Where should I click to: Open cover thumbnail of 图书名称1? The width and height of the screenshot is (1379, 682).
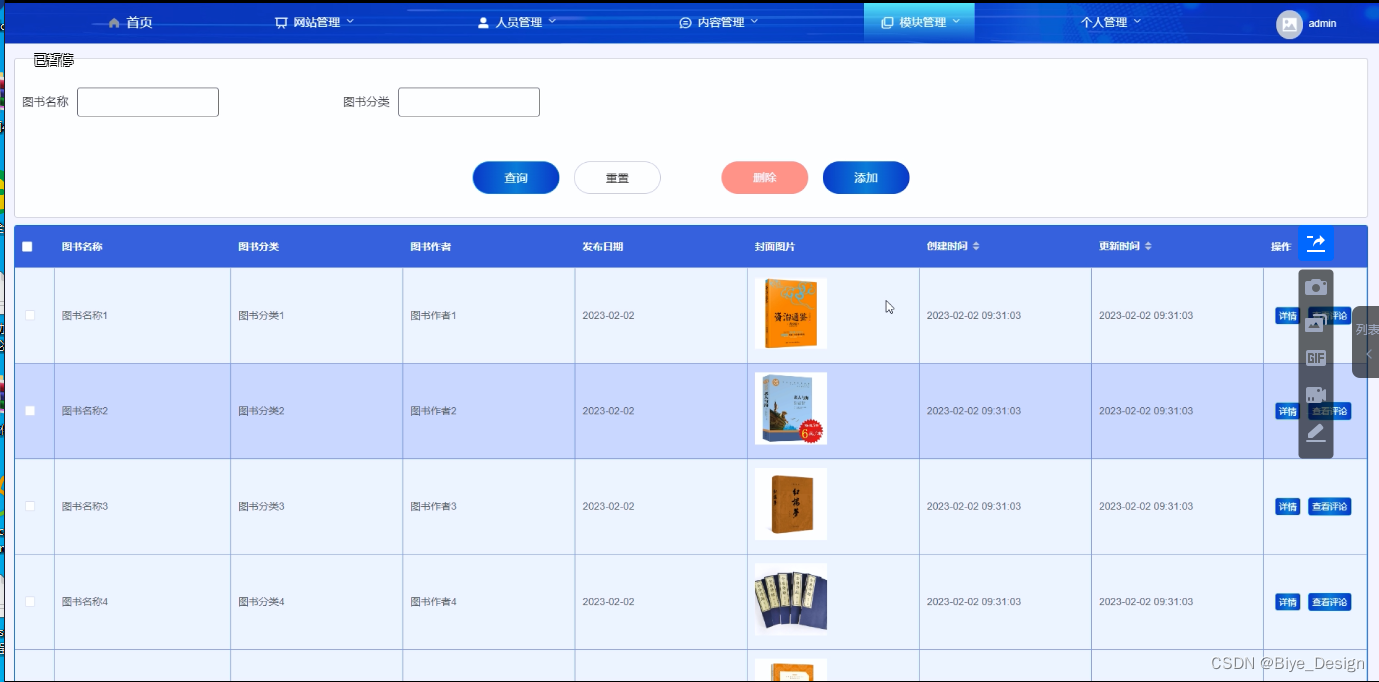tap(791, 313)
